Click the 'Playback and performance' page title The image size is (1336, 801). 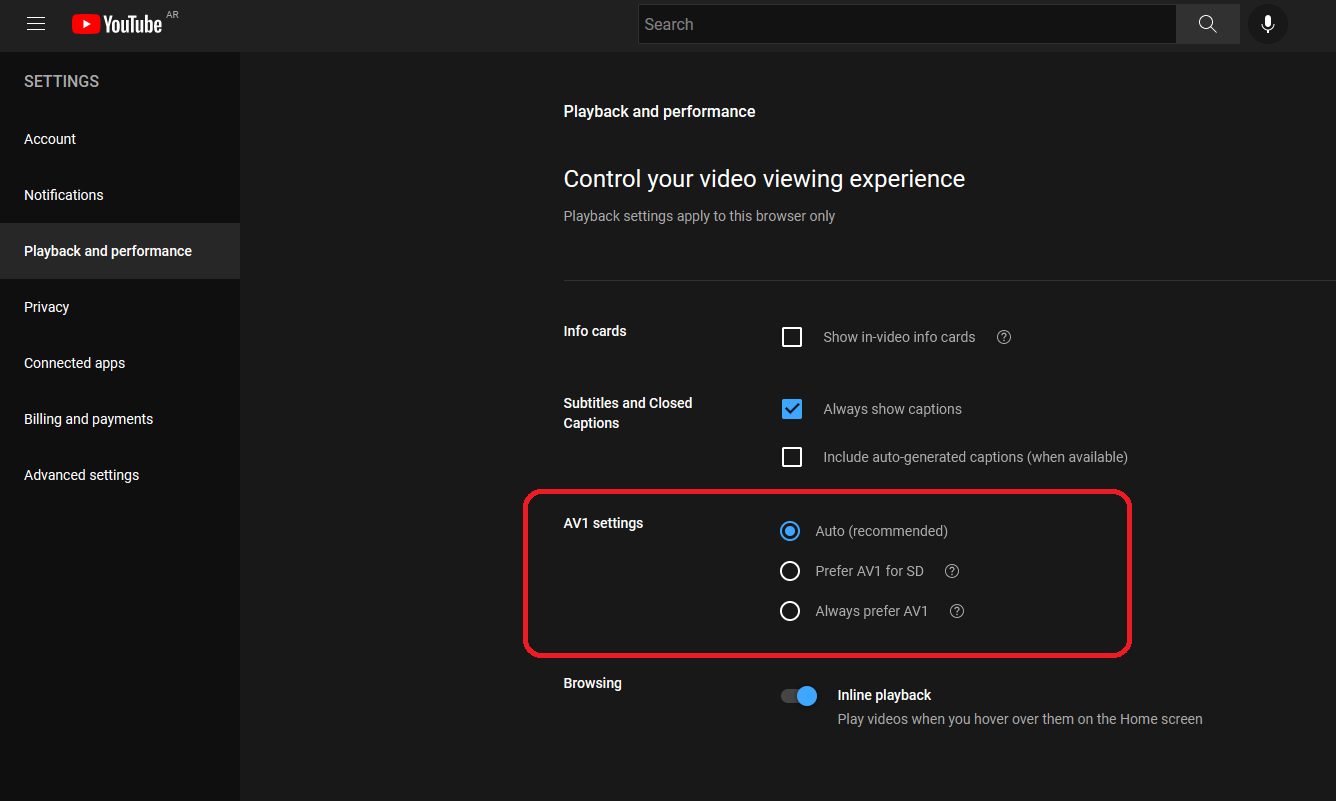(x=659, y=111)
